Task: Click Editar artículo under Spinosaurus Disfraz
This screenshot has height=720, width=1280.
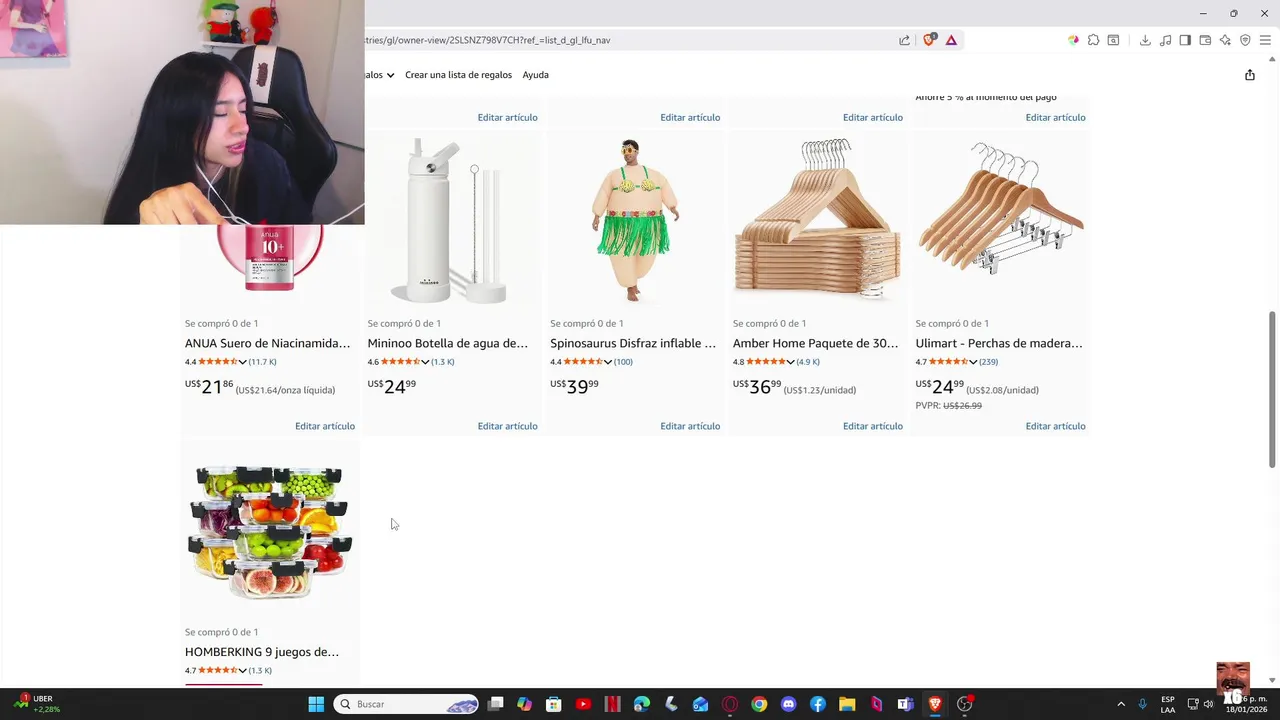Action: click(690, 426)
